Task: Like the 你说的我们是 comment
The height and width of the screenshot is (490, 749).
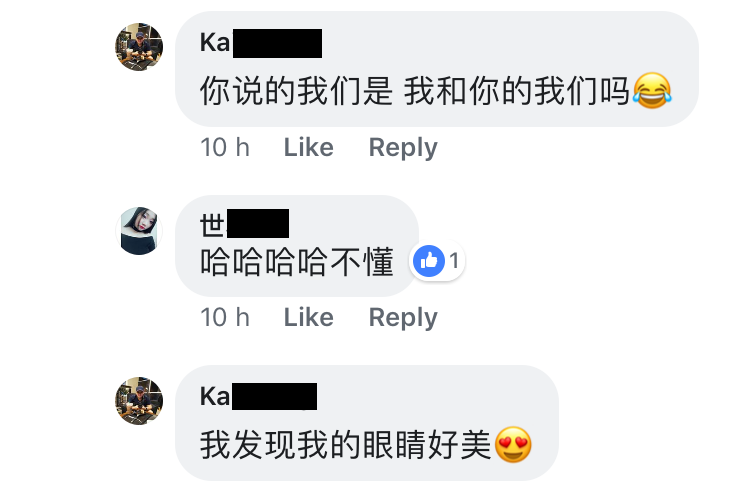Action: point(309,147)
